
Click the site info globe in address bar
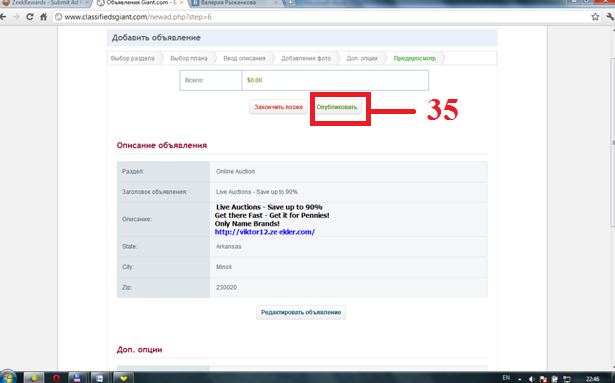pyautogui.click(x=58, y=17)
